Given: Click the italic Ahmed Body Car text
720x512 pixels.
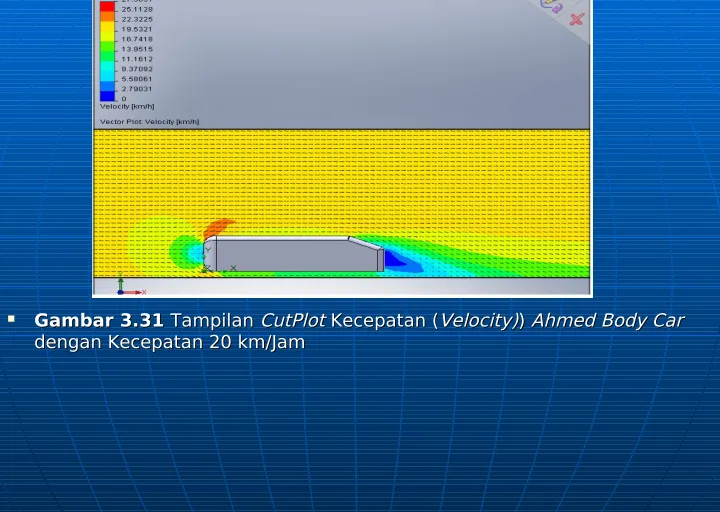Looking at the screenshot, I should tap(608, 321).
